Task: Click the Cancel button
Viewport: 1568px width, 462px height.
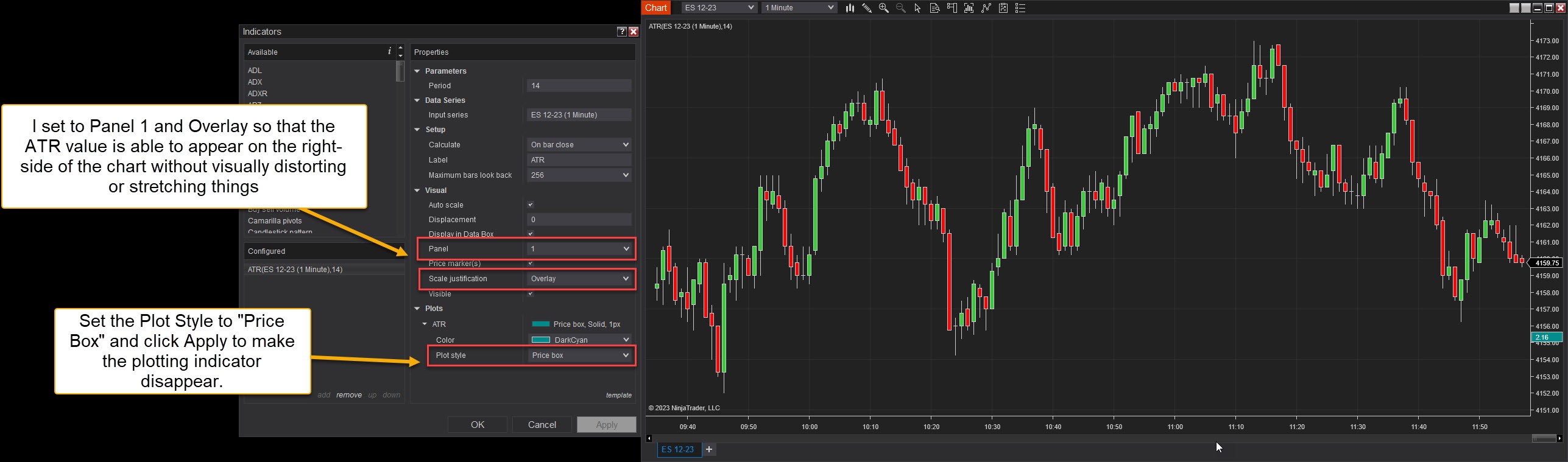Action: click(x=542, y=425)
